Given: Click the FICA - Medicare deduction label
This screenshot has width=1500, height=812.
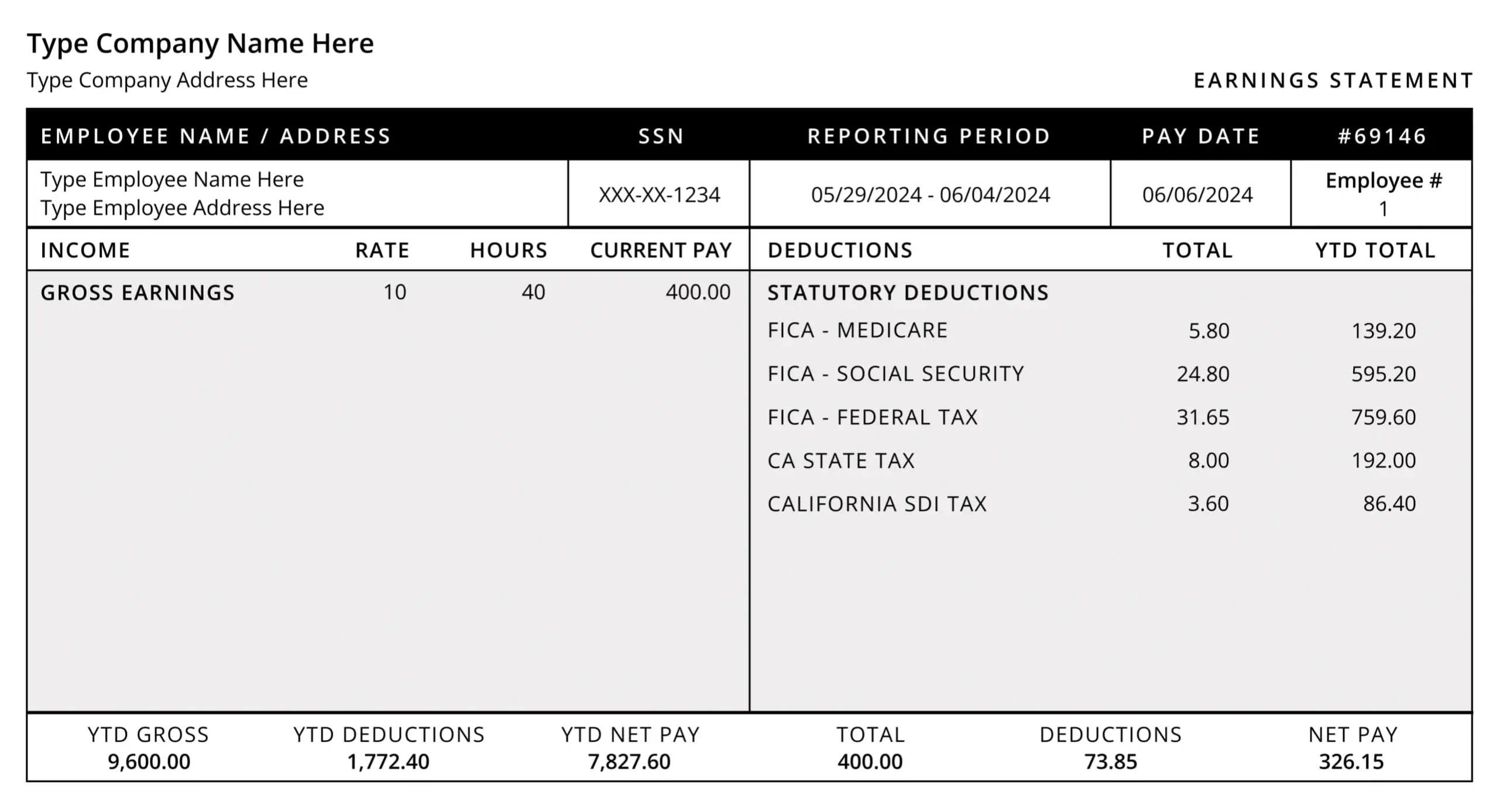Looking at the screenshot, I should [x=857, y=331].
